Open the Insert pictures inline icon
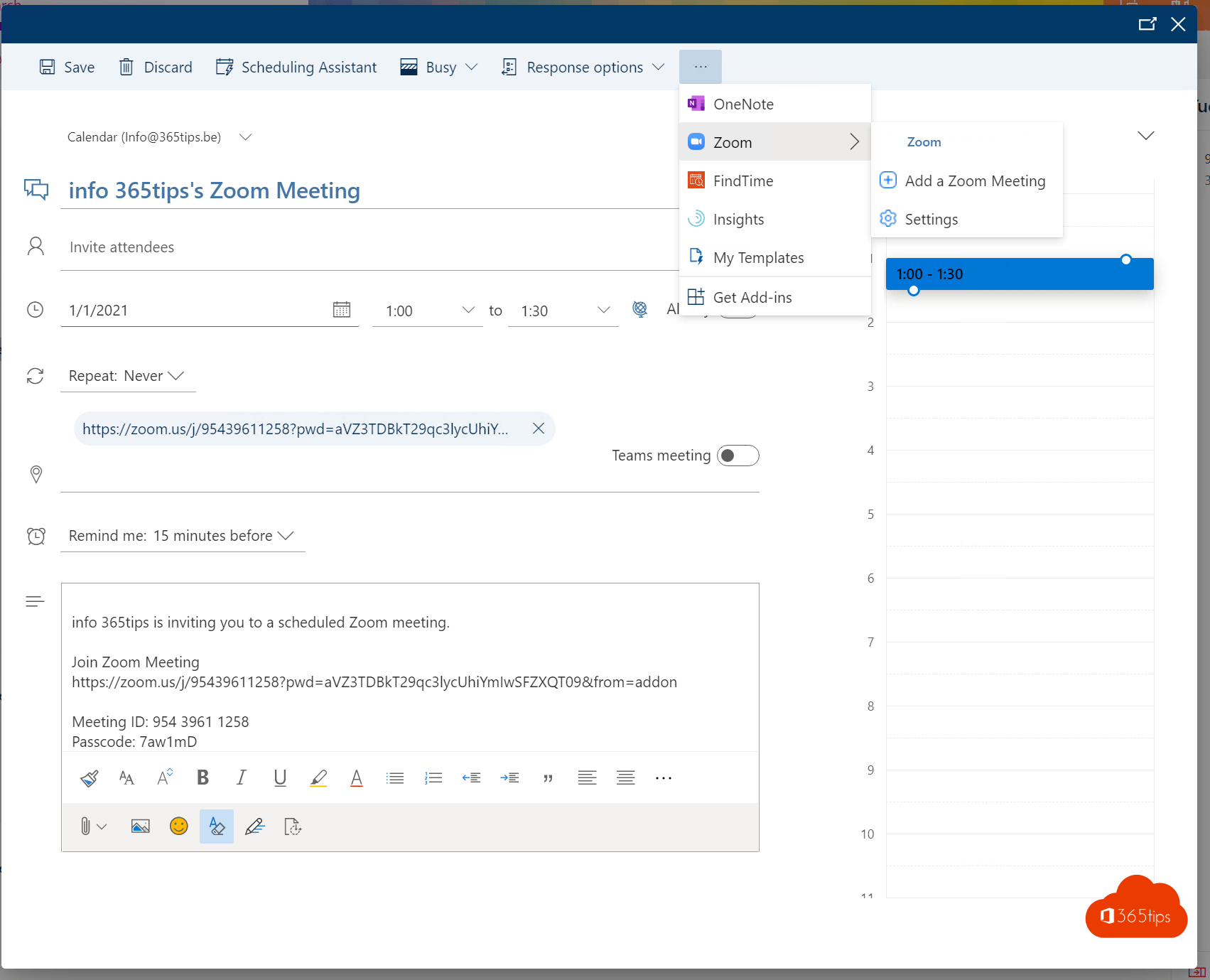Image resolution: width=1210 pixels, height=980 pixels. 140,826
